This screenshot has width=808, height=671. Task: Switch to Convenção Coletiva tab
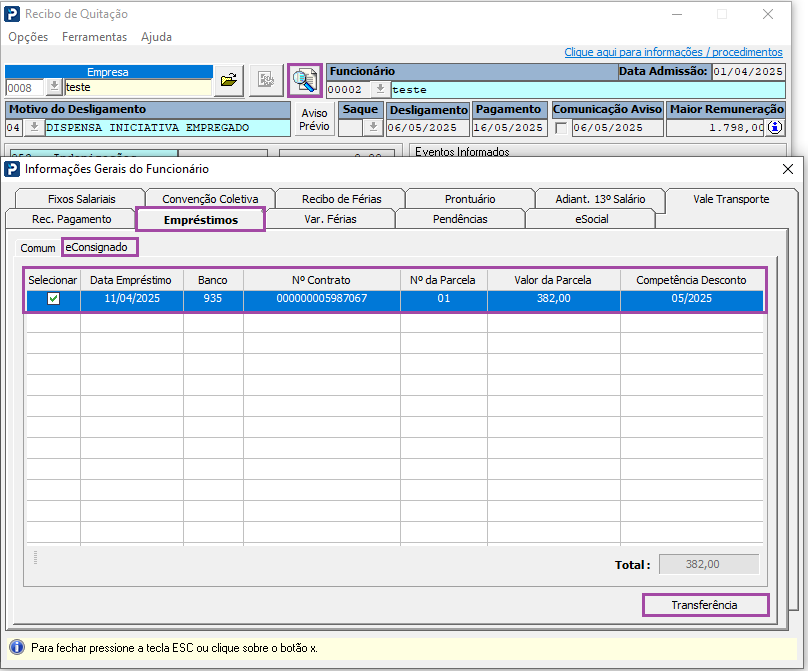210,199
